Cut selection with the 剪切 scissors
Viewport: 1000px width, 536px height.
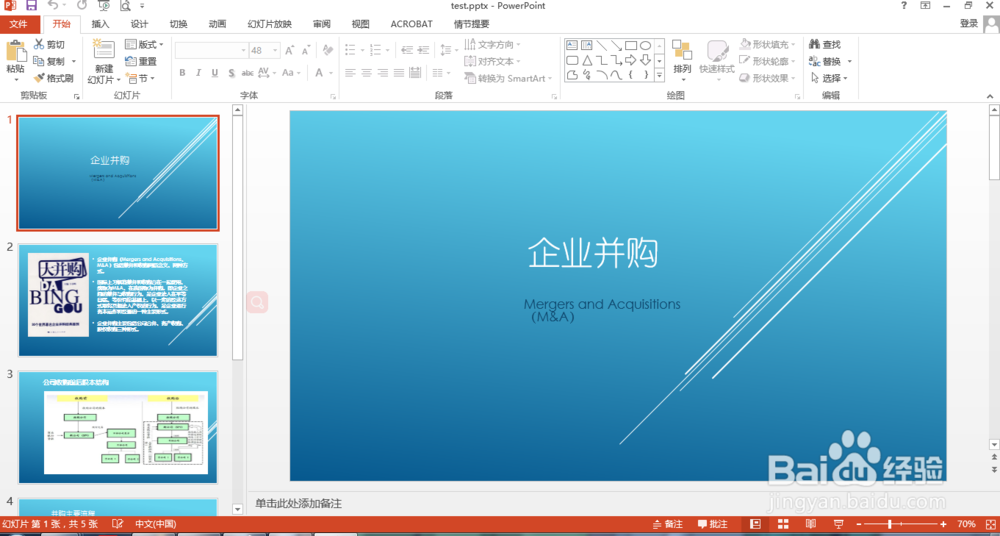click(50, 45)
